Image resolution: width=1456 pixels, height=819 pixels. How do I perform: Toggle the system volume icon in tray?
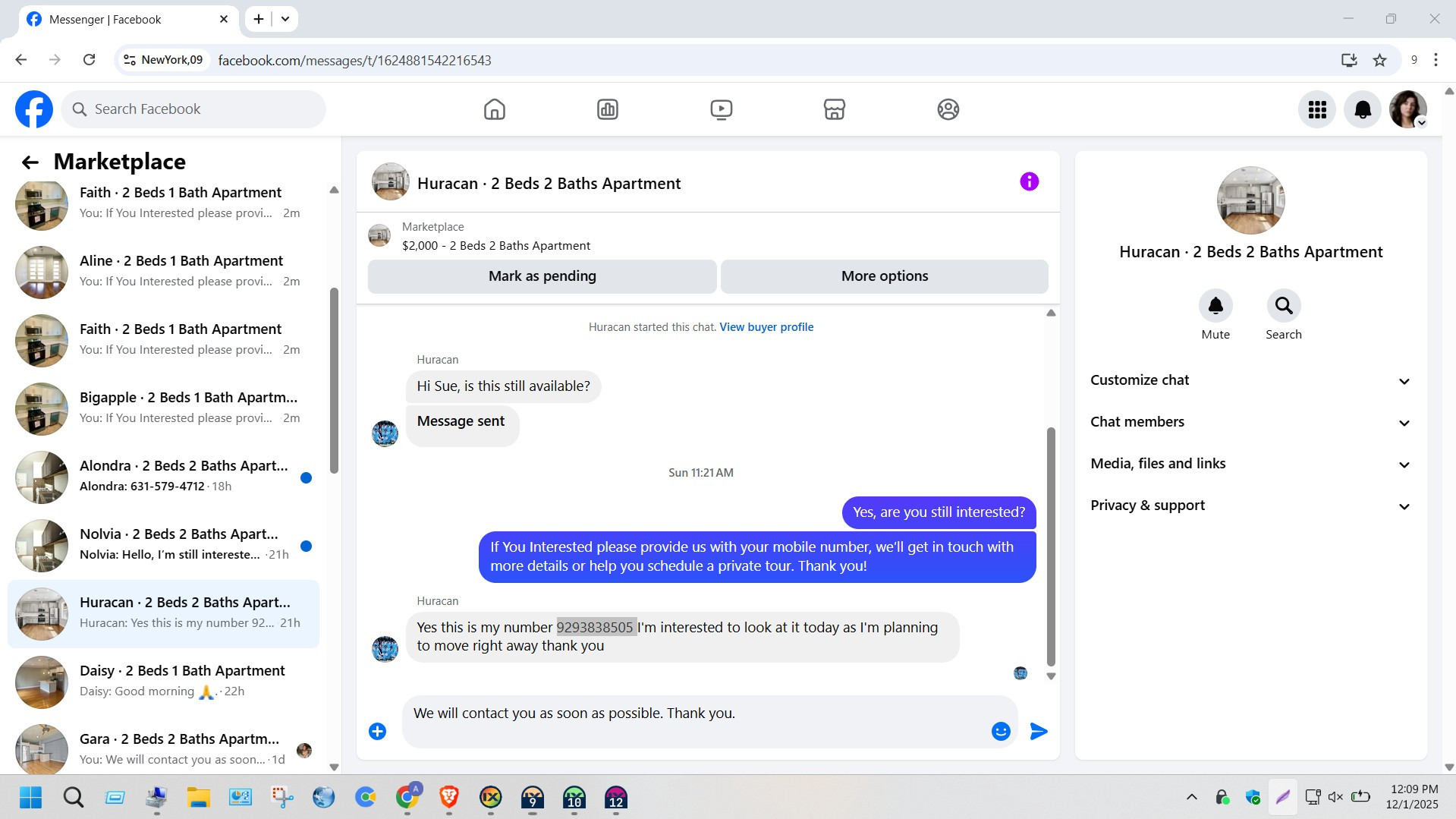(x=1335, y=797)
